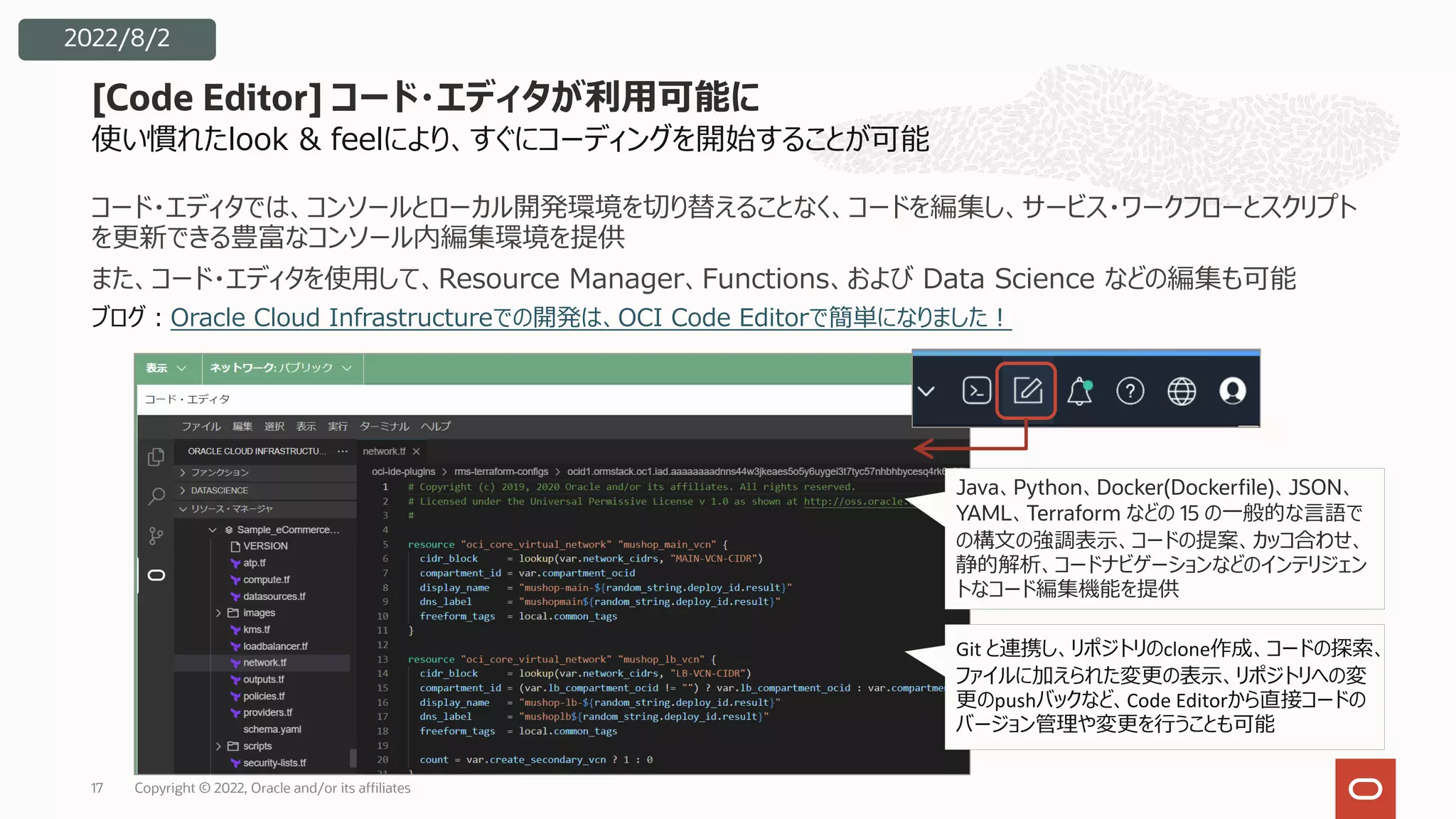Open the language globe icon
The image size is (1456, 819).
[x=1181, y=390]
